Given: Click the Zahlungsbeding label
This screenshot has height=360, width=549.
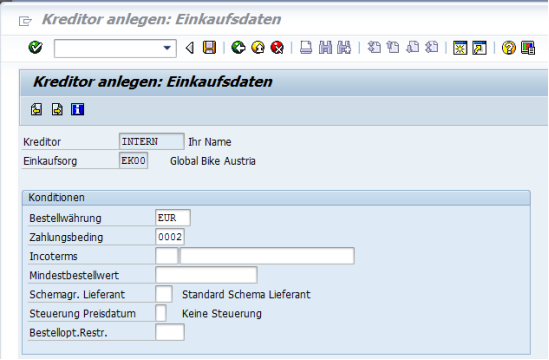Looking at the screenshot, I should click(x=66, y=237).
